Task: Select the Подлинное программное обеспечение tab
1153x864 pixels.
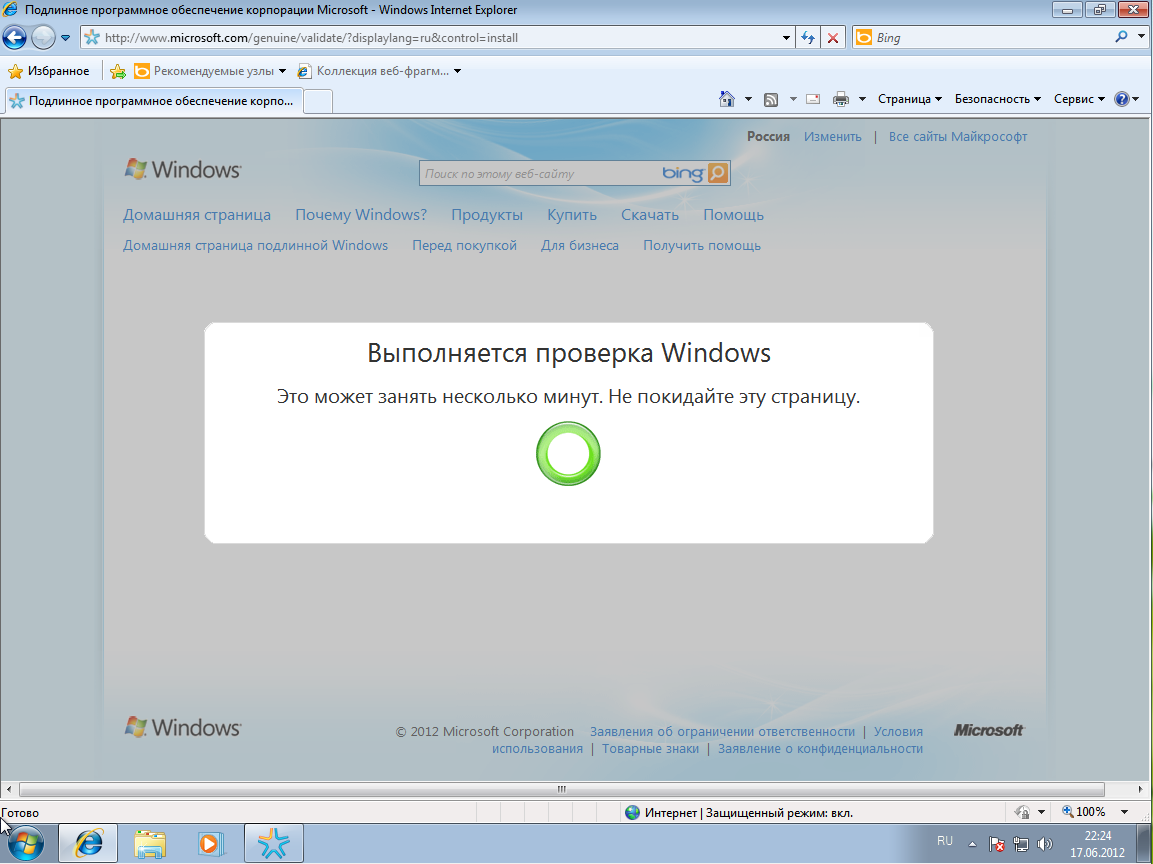Action: 154,101
